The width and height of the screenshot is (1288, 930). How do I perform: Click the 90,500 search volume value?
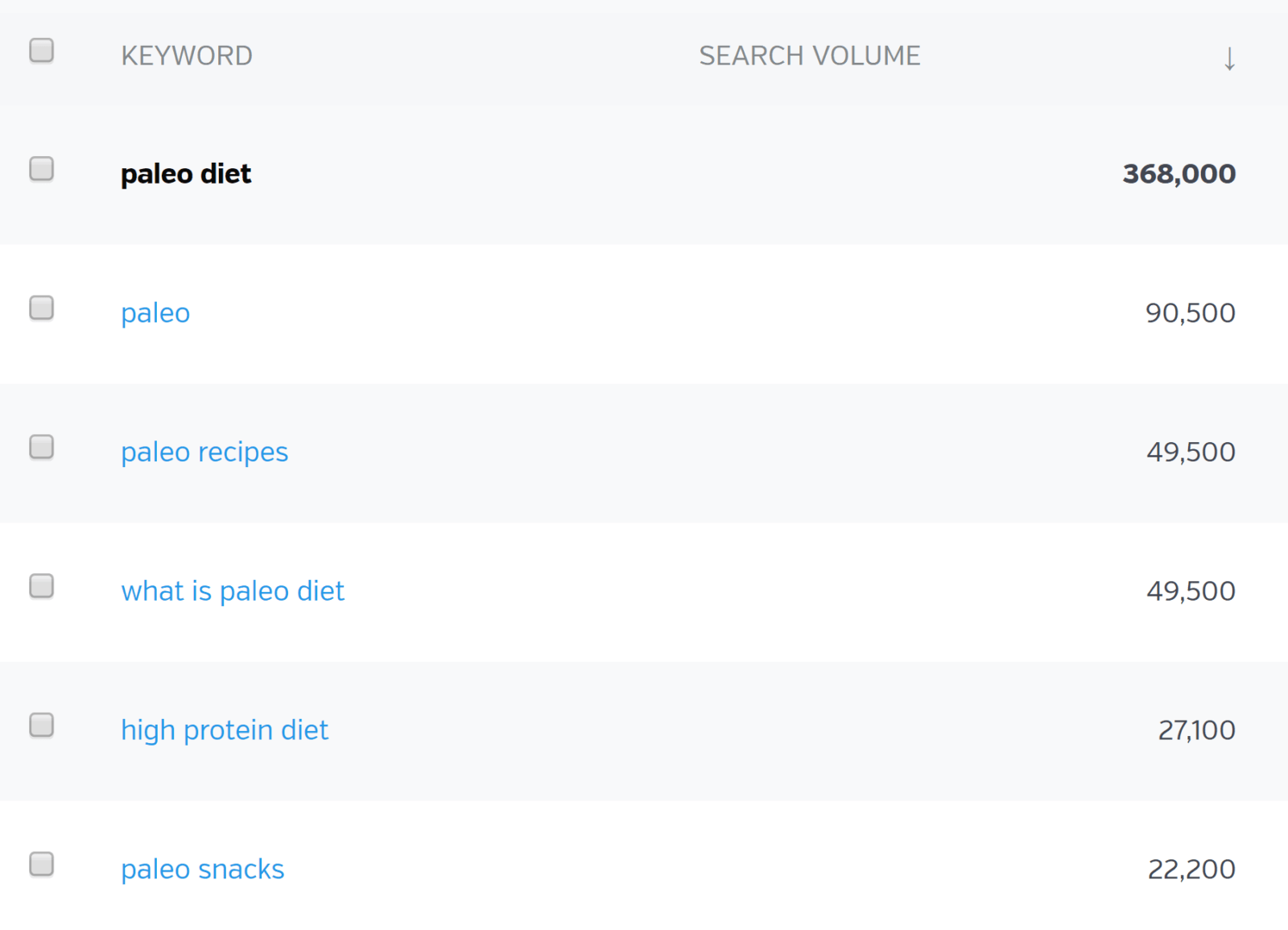(1190, 313)
